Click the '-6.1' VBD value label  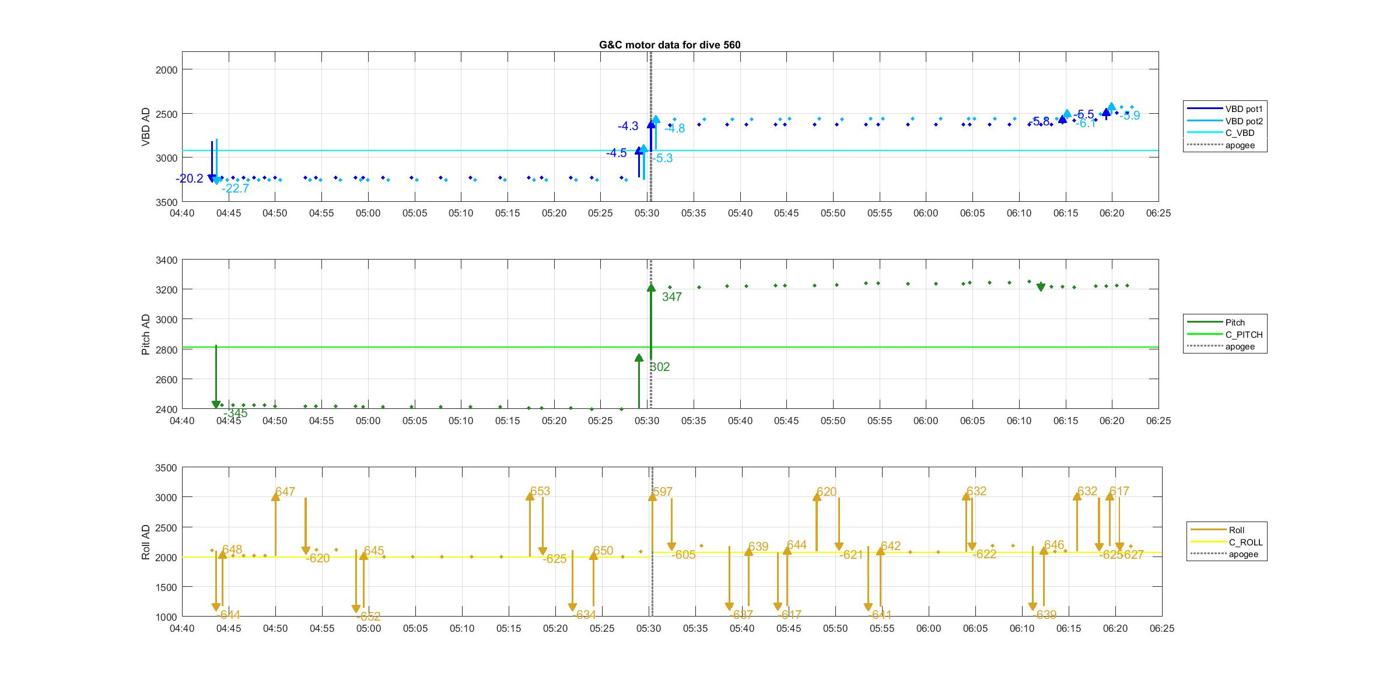pyautogui.click(x=1086, y=123)
